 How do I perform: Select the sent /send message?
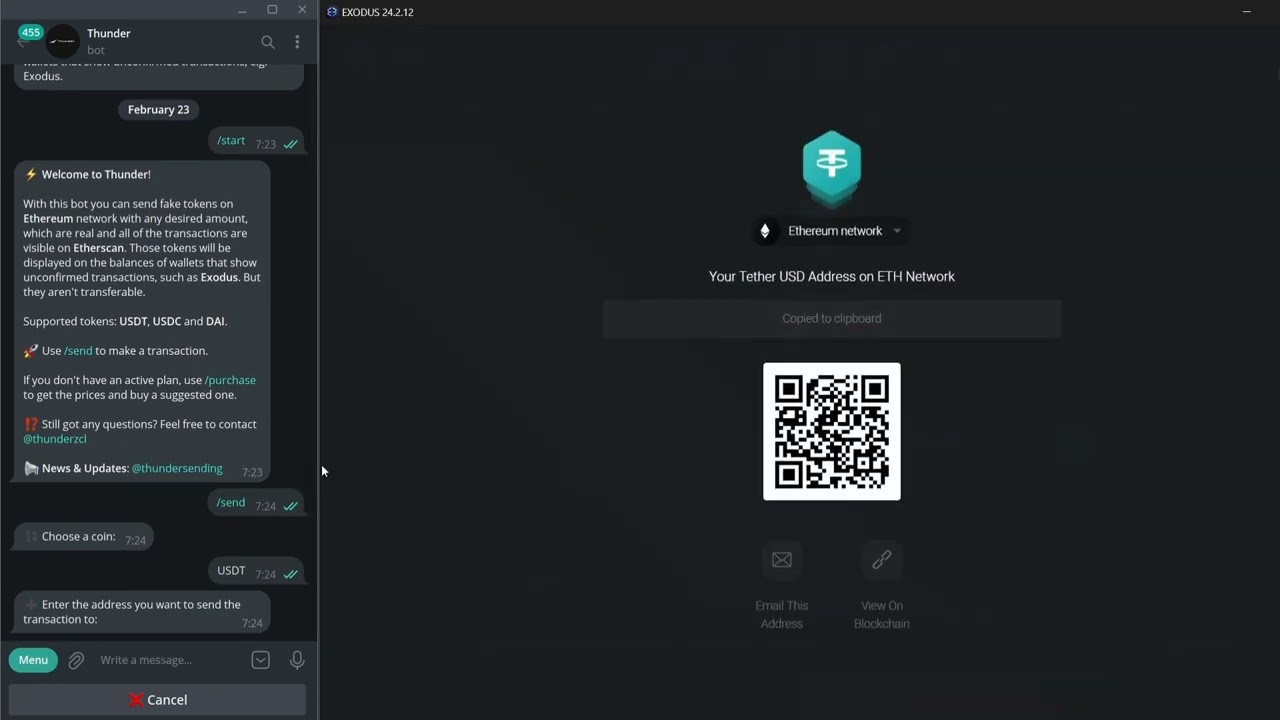click(x=256, y=504)
